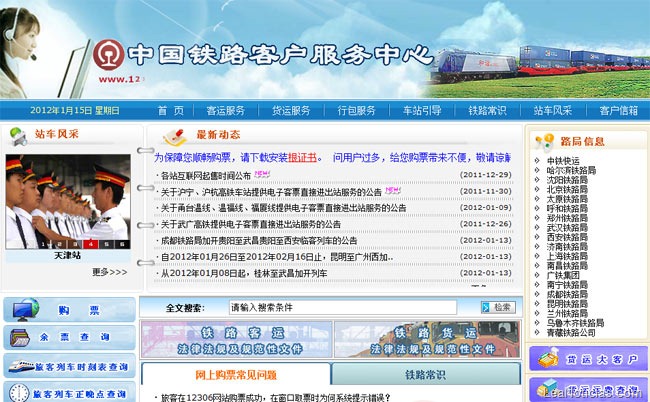Open 货运服务 navigation item
Viewport: 650px width, 402px height.
click(291, 111)
